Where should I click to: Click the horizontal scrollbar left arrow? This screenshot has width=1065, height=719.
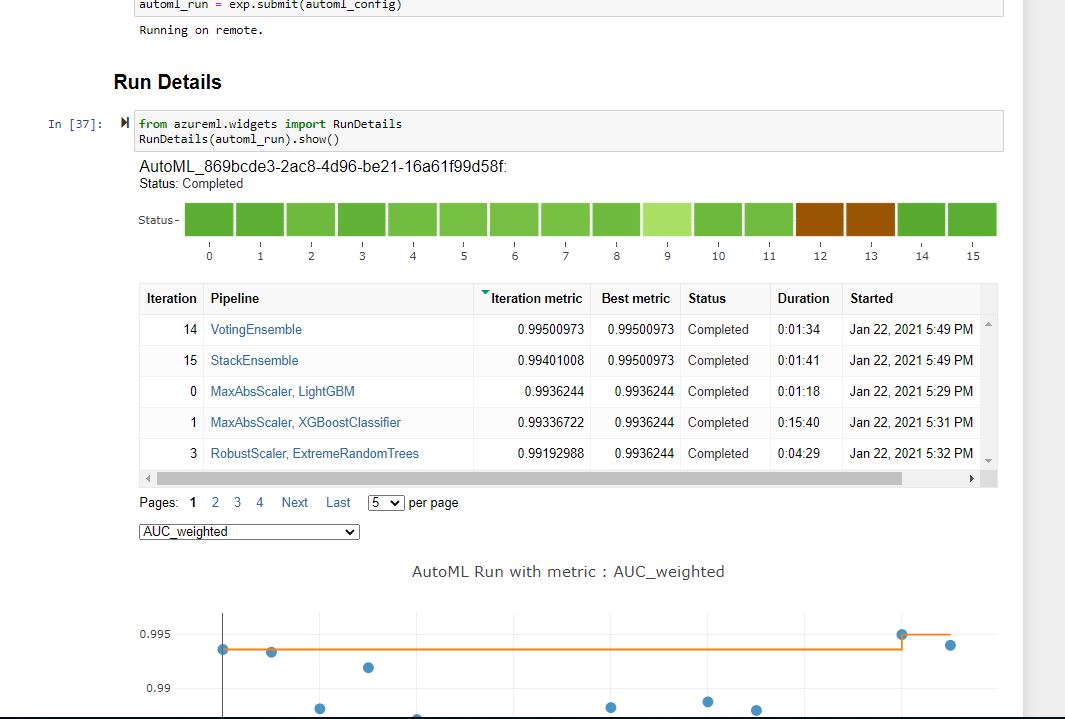click(x=148, y=479)
